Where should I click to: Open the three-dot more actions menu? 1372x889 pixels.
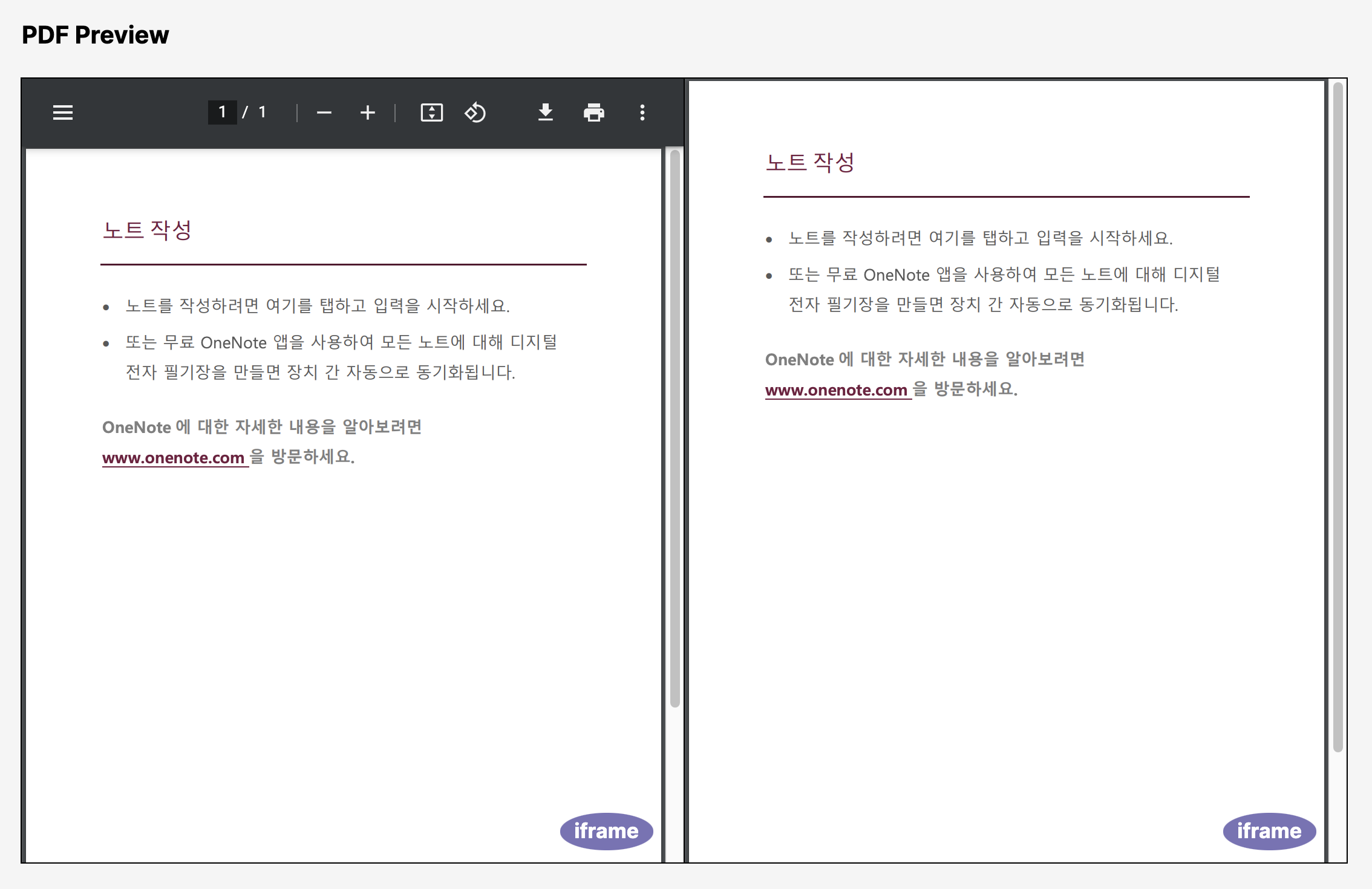(642, 112)
